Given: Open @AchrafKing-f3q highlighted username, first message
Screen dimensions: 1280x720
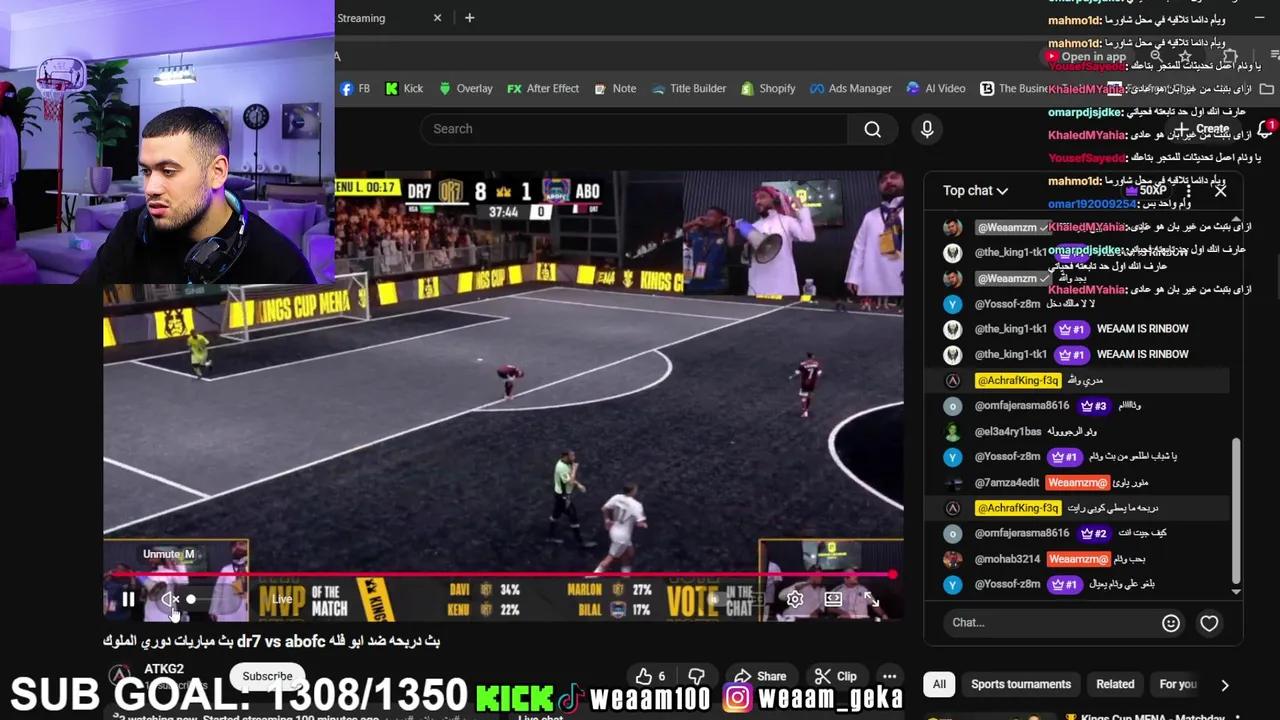Looking at the screenshot, I should point(1017,380).
